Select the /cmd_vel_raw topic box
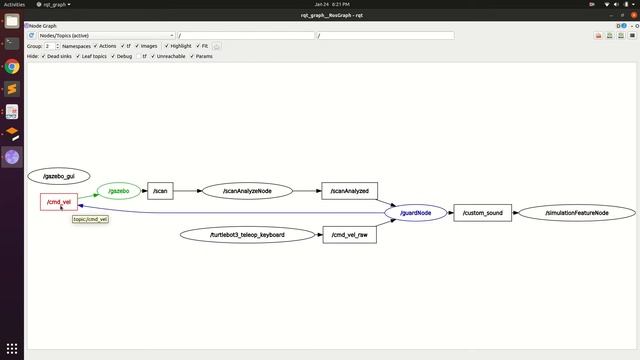 (x=349, y=235)
